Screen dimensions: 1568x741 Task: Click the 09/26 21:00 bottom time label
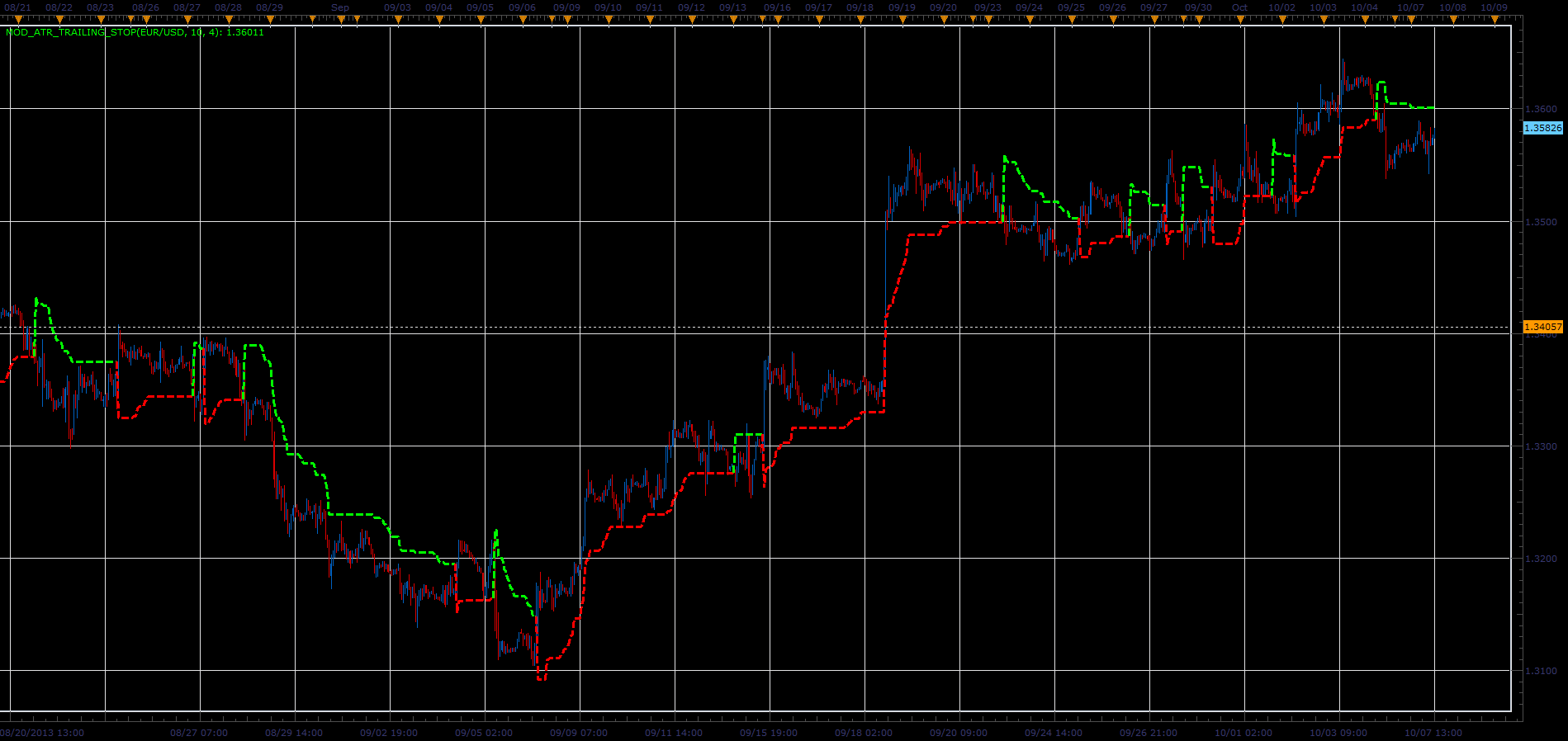click(x=1149, y=733)
